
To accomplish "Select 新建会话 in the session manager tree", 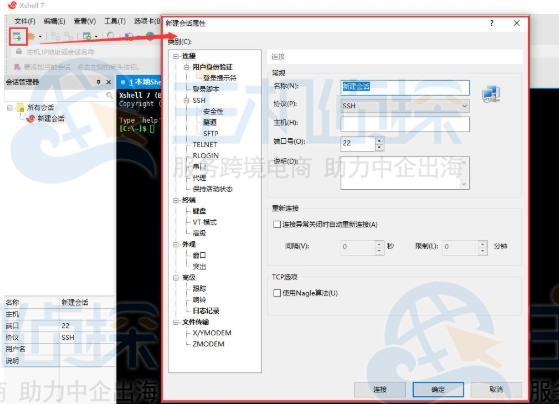I will (x=51, y=118).
